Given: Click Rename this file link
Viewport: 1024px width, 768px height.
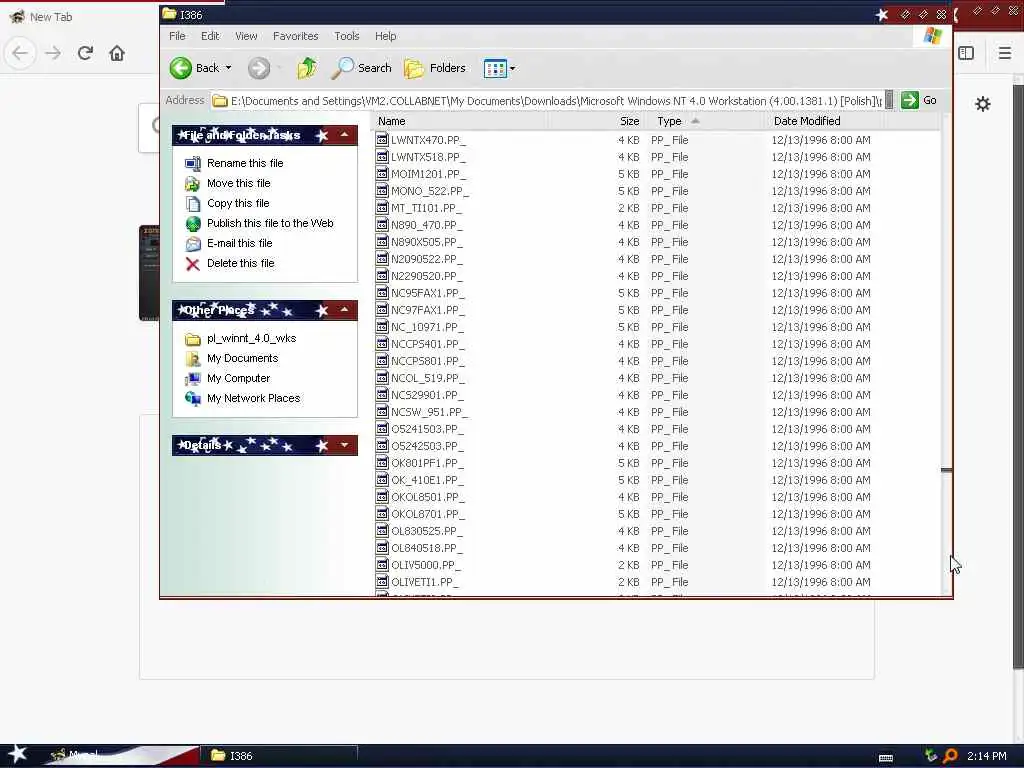Looking at the screenshot, I should click(x=245, y=163).
